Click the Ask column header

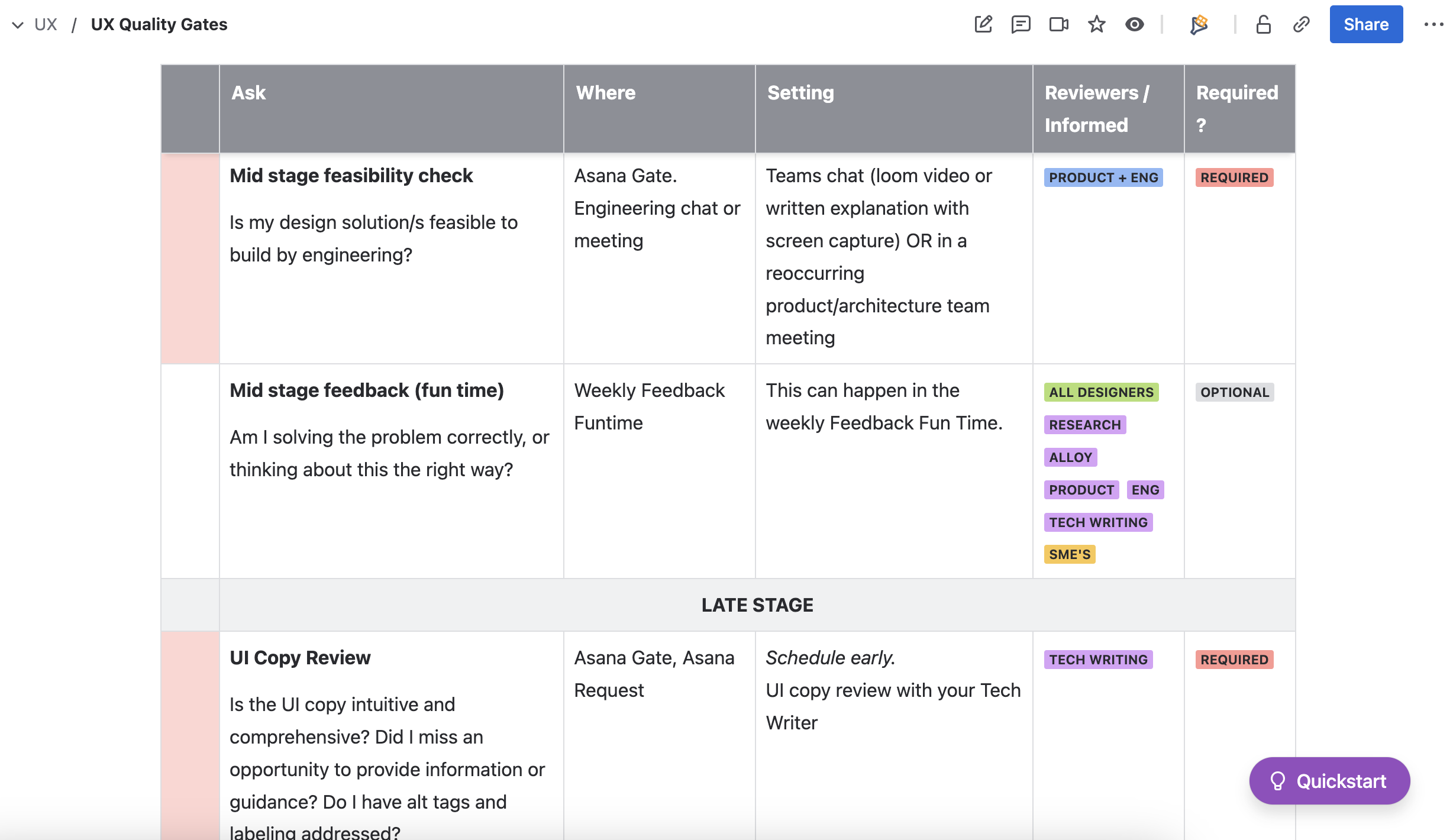(248, 93)
